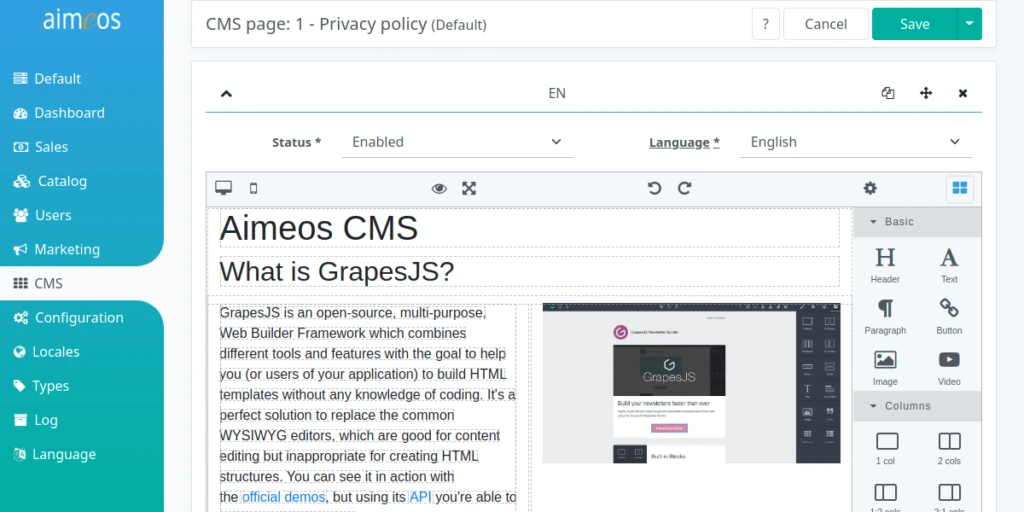Open the Status dropdown

click(x=457, y=142)
